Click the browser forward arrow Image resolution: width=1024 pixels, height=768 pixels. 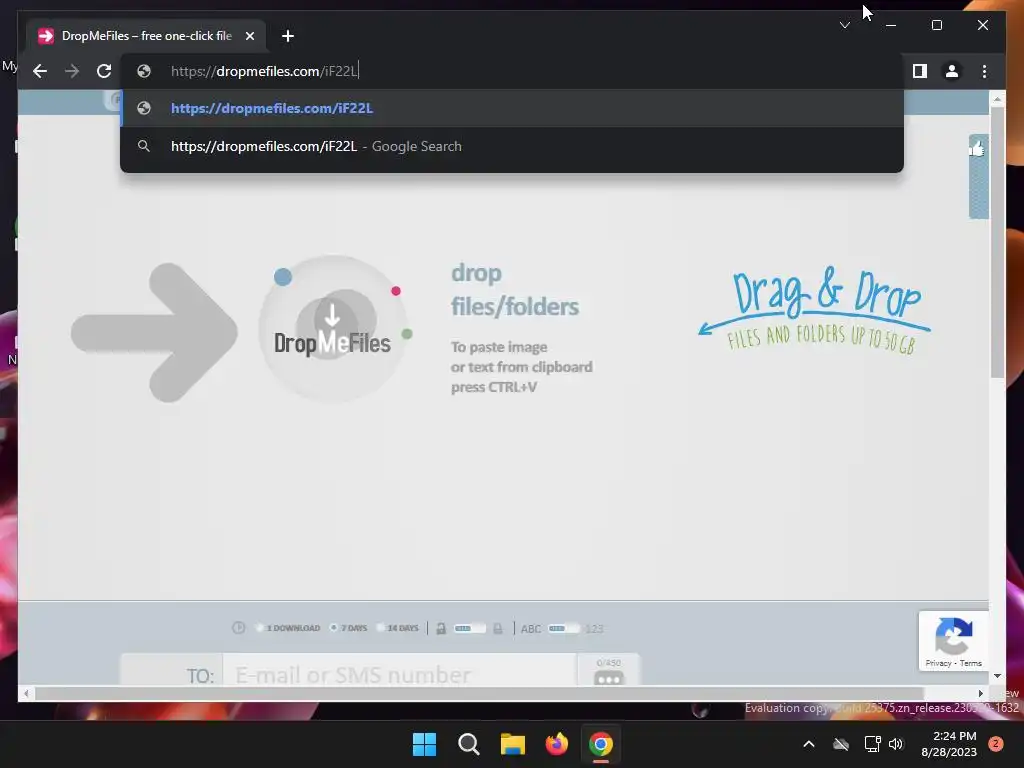coord(72,71)
